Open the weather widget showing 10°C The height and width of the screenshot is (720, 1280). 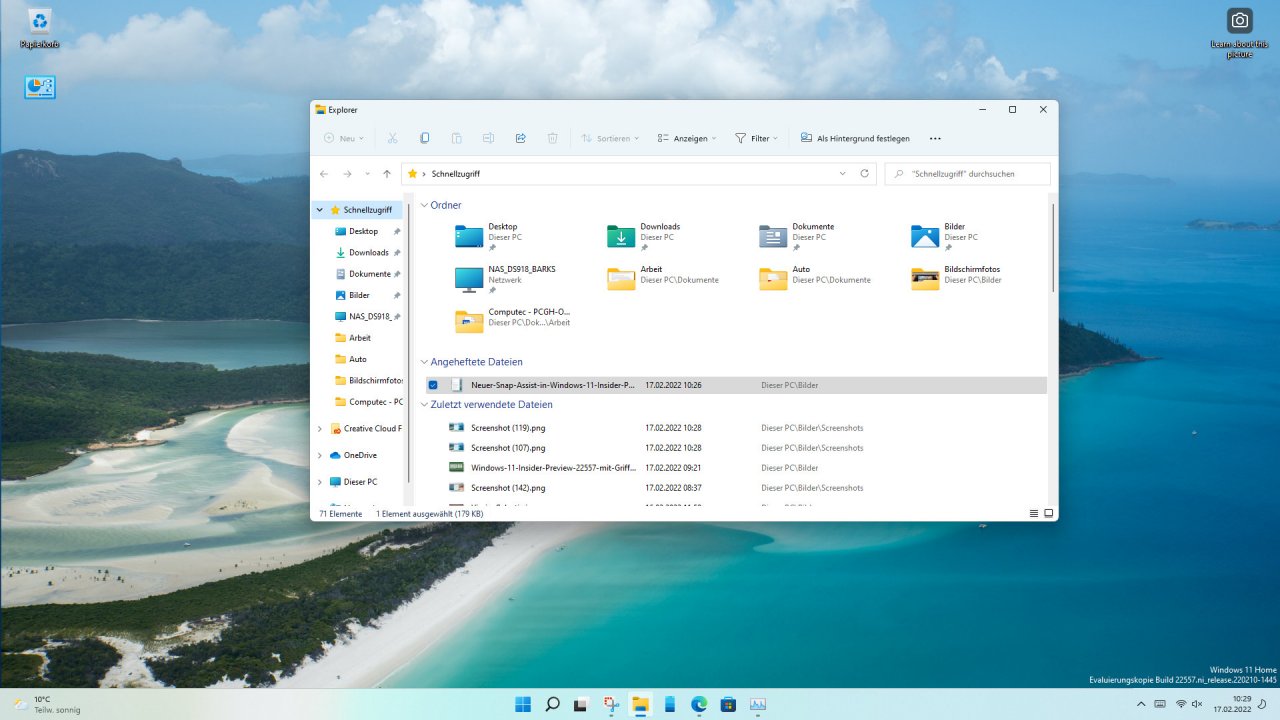click(47, 704)
